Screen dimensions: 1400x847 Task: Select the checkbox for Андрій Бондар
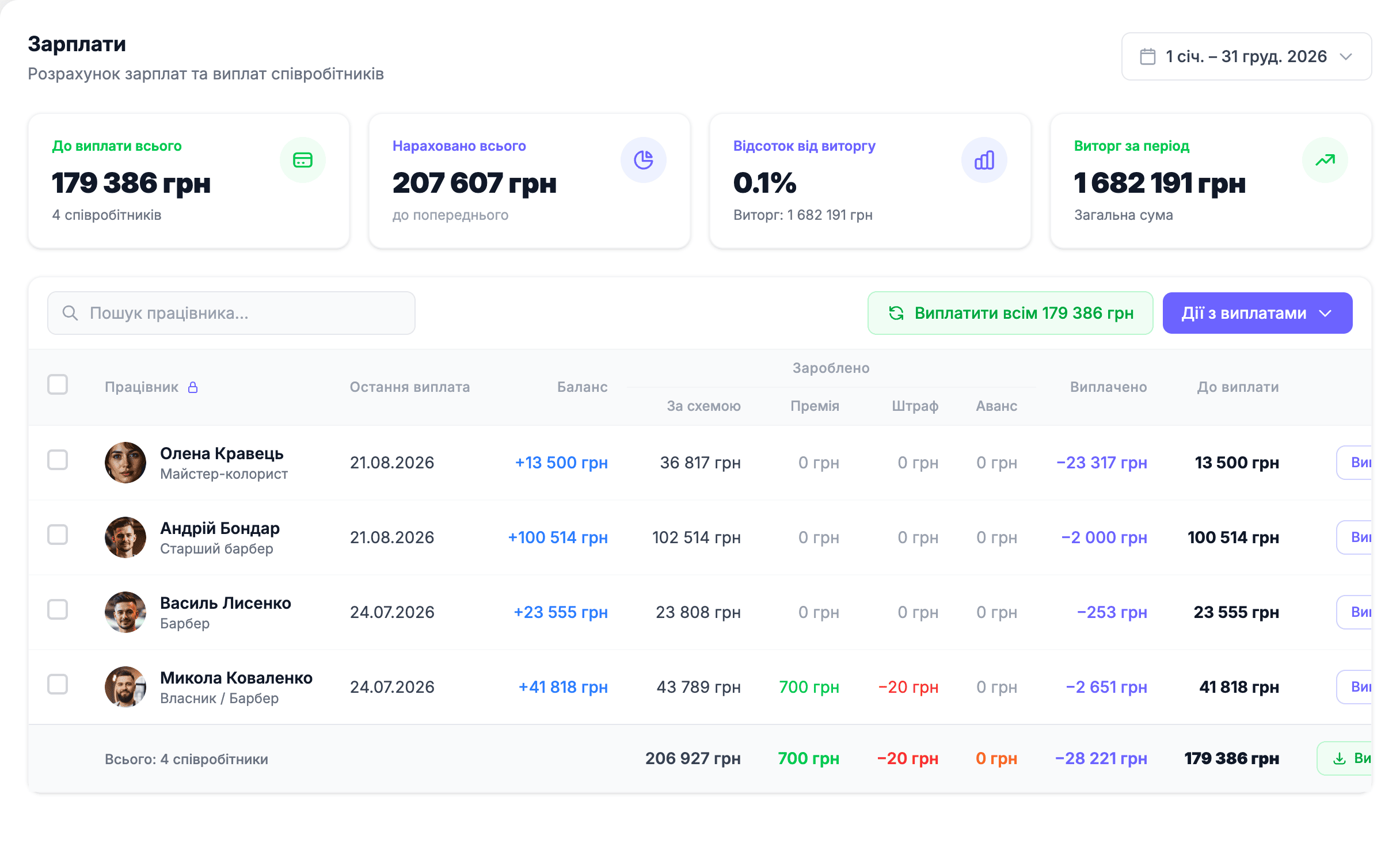tap(58, 535)
